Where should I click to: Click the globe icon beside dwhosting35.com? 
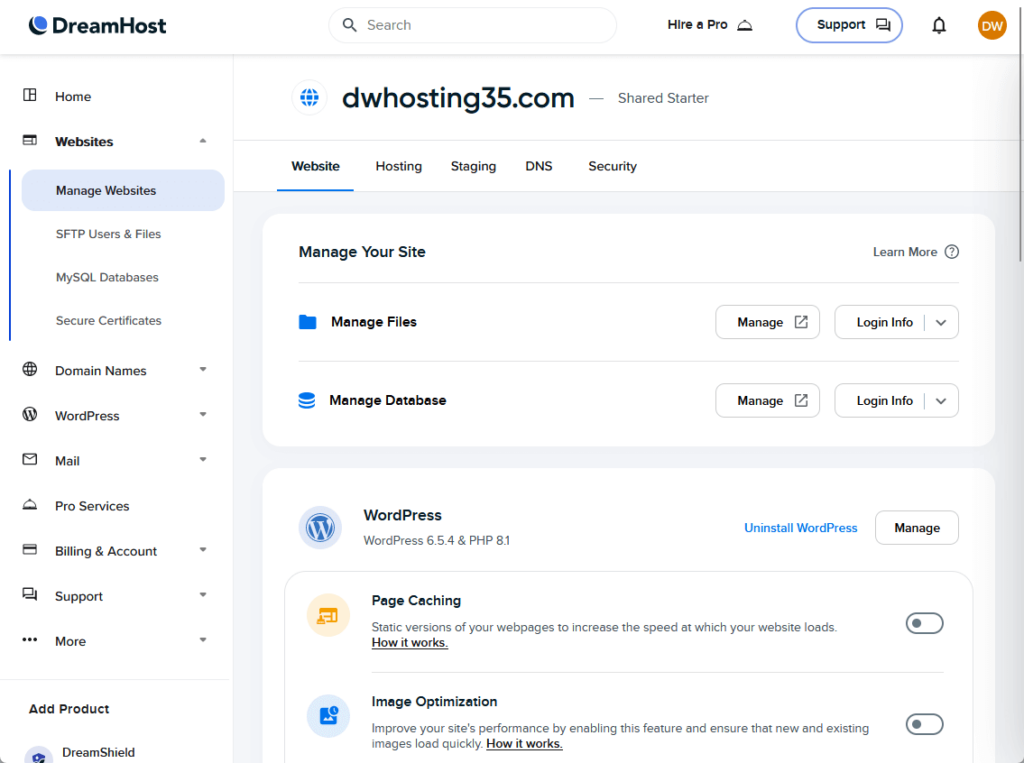coord(310,97)
